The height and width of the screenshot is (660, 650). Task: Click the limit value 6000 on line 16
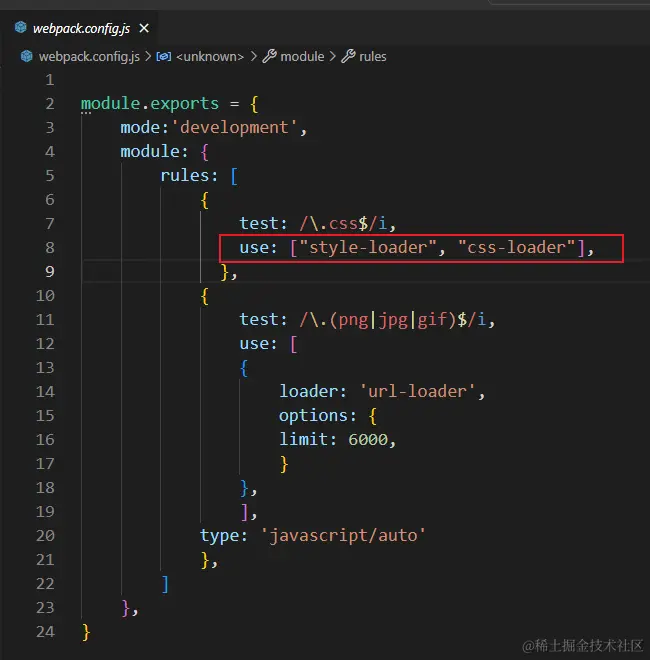(368, 440)
